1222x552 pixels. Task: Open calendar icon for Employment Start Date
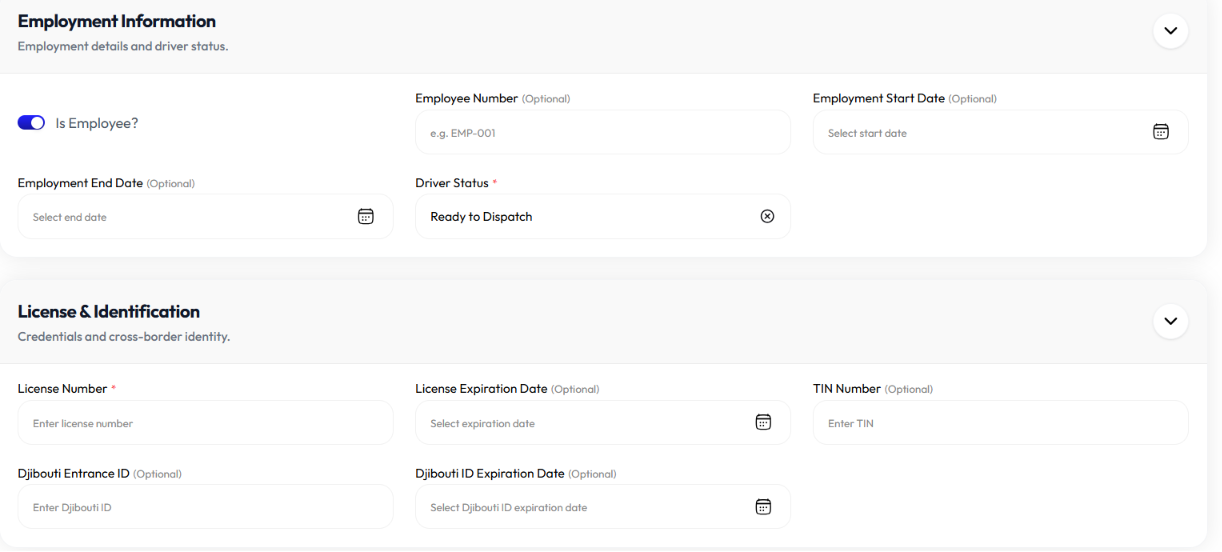tap(1160, 132)
